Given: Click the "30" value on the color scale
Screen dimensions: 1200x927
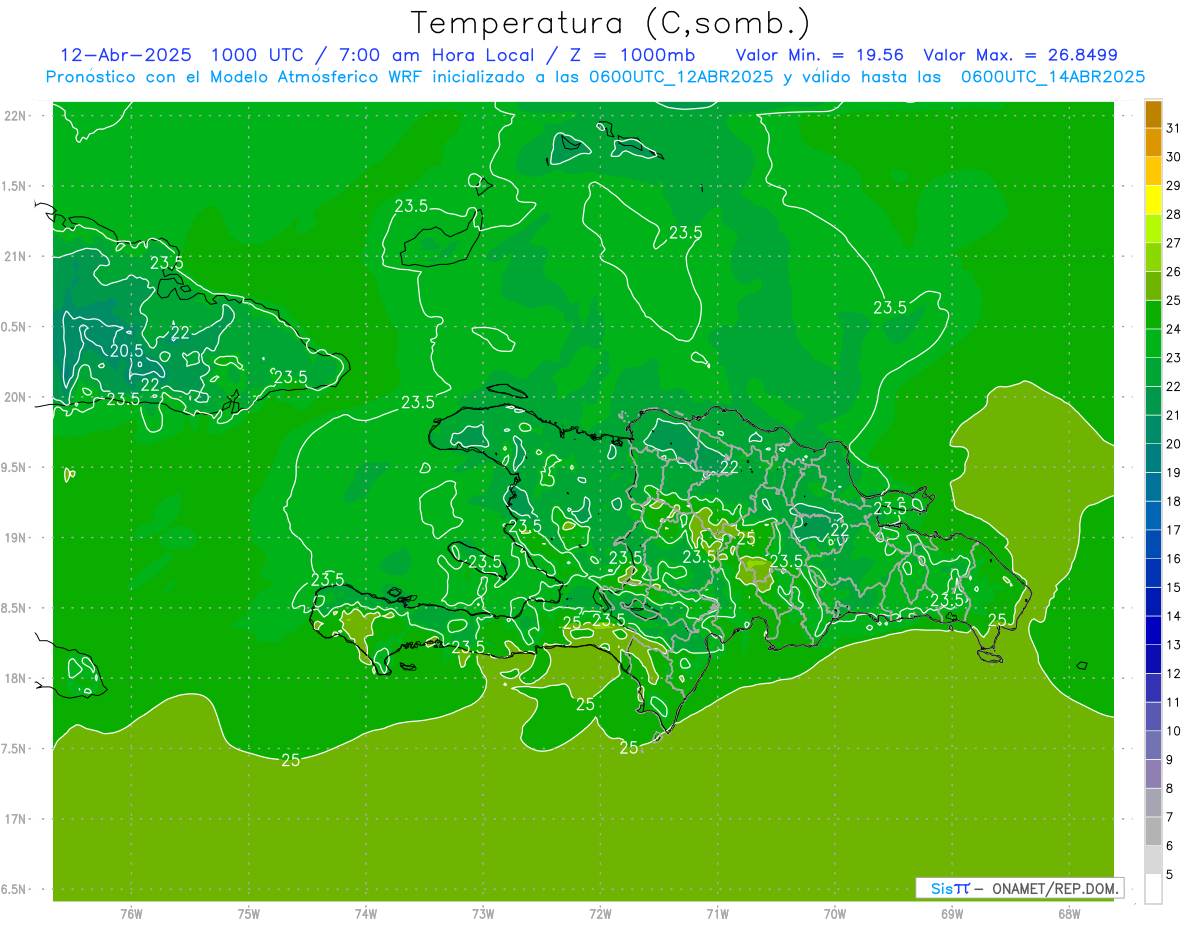Looking at the screenshot, I should [1173, 157].
